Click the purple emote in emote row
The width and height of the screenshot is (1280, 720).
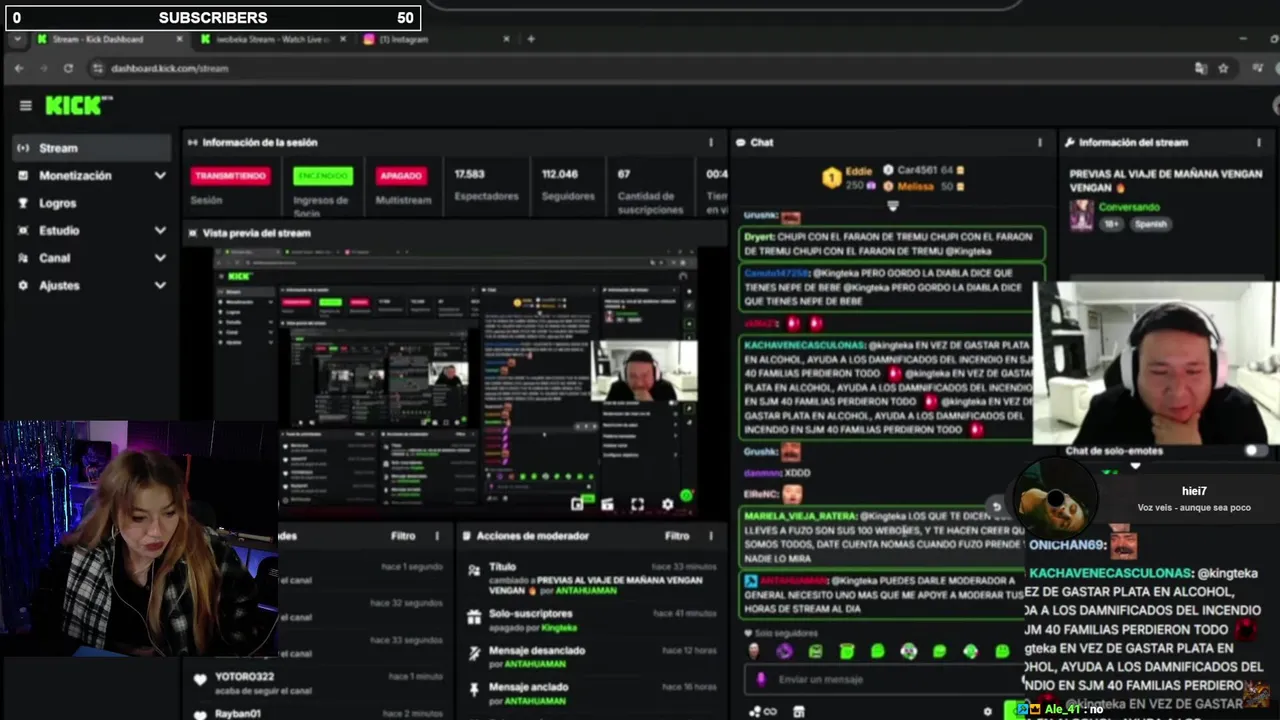(784, 652)
